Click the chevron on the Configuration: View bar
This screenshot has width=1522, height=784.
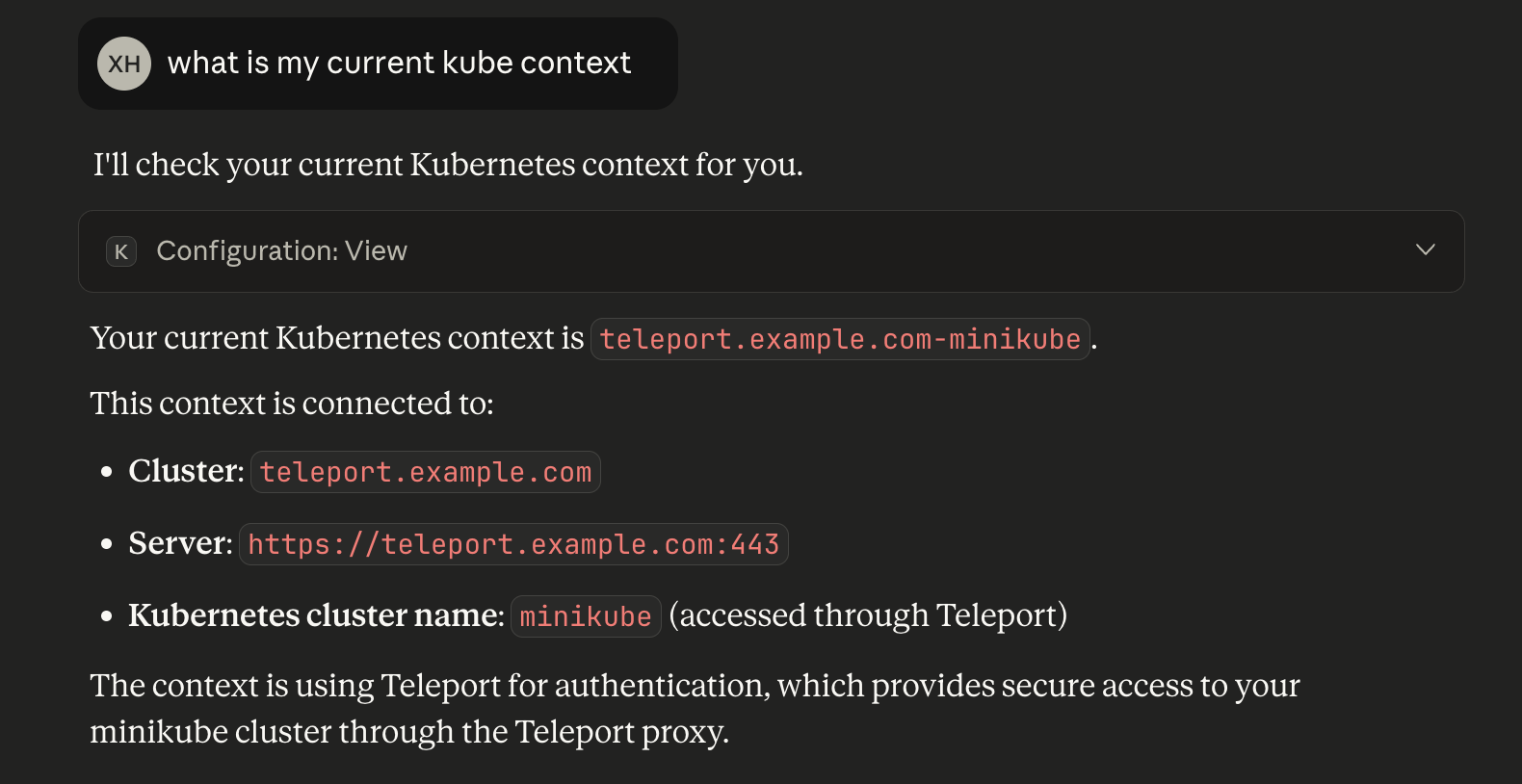click(1425, 250)
